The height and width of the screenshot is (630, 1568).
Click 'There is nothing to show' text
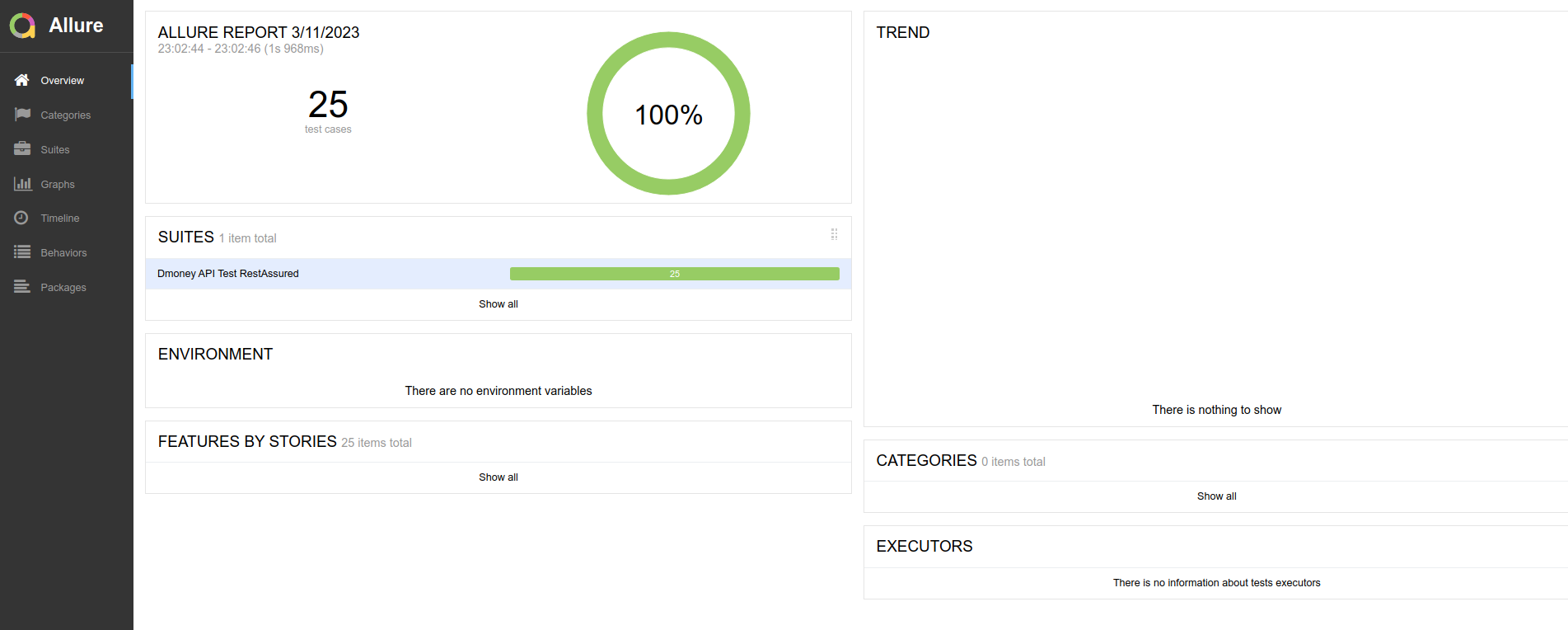click(1217, 410)
